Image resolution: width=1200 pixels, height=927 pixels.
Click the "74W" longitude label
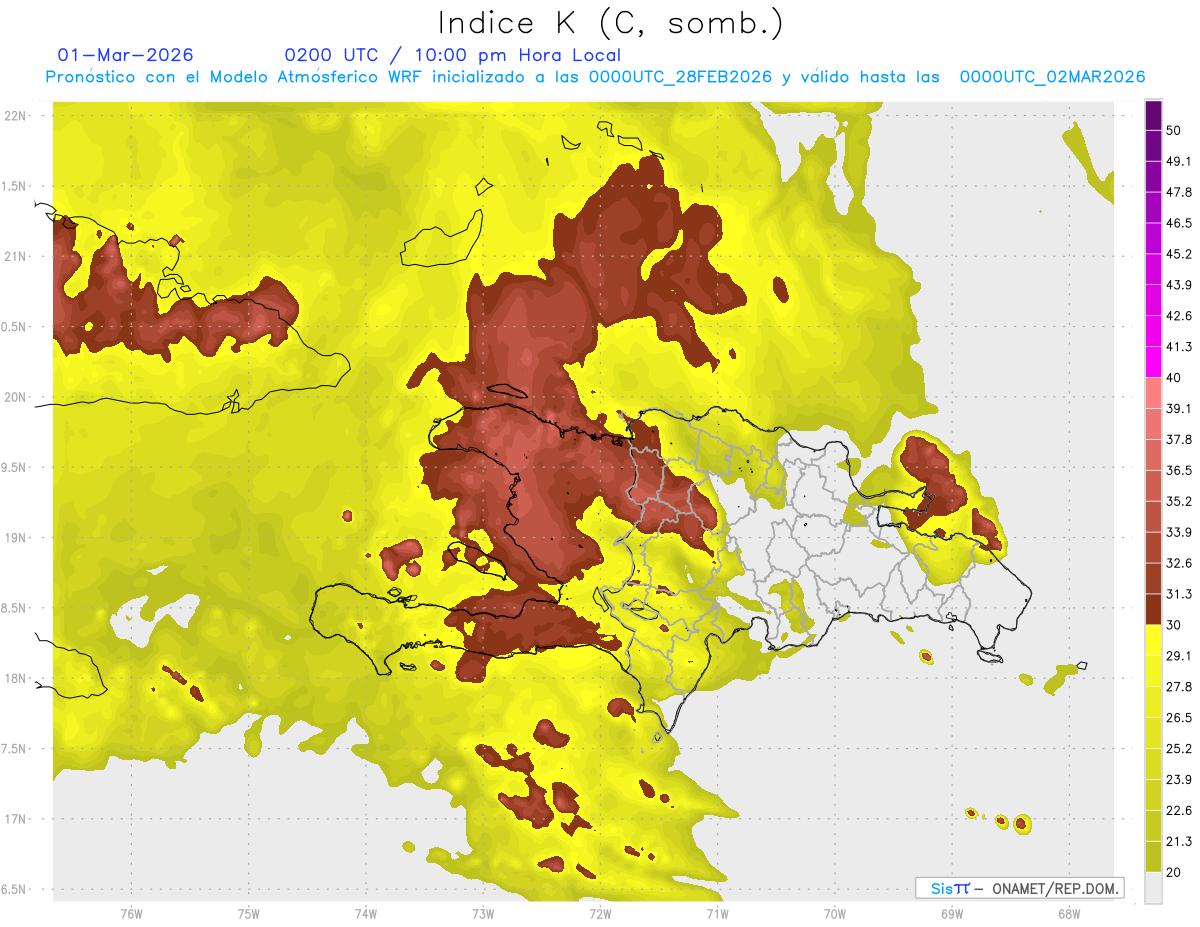click(366, 914)
